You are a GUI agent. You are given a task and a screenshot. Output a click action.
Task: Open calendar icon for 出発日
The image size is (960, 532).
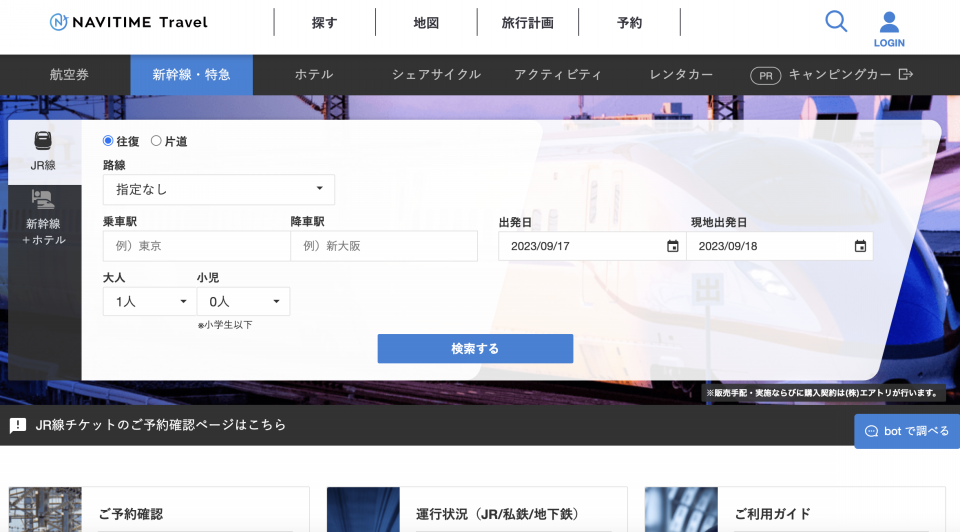(x=672, y=246)
